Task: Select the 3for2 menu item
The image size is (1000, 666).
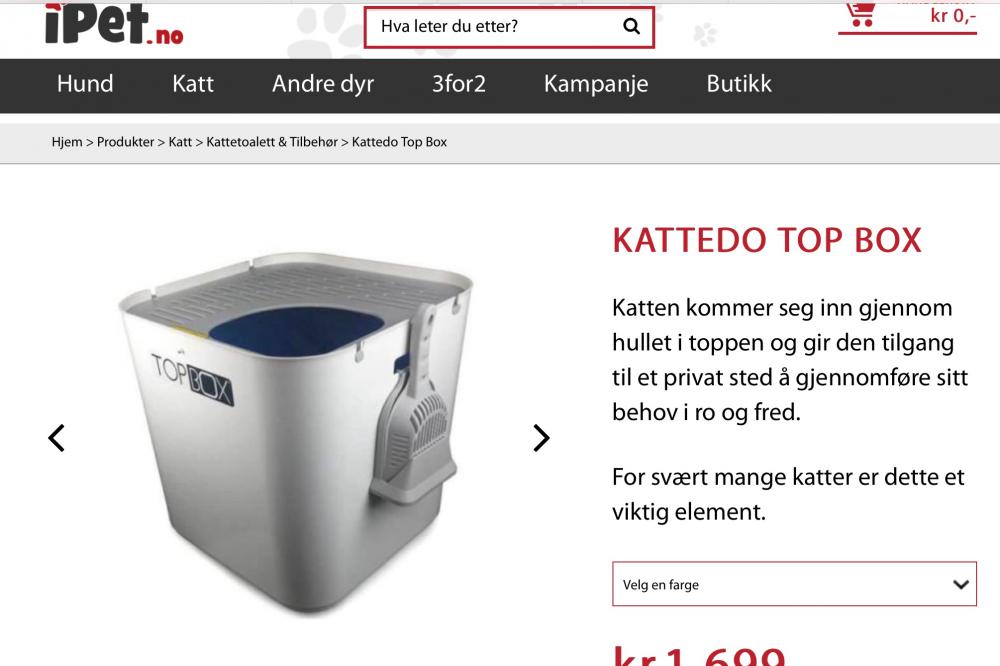Action: [459, 84]
